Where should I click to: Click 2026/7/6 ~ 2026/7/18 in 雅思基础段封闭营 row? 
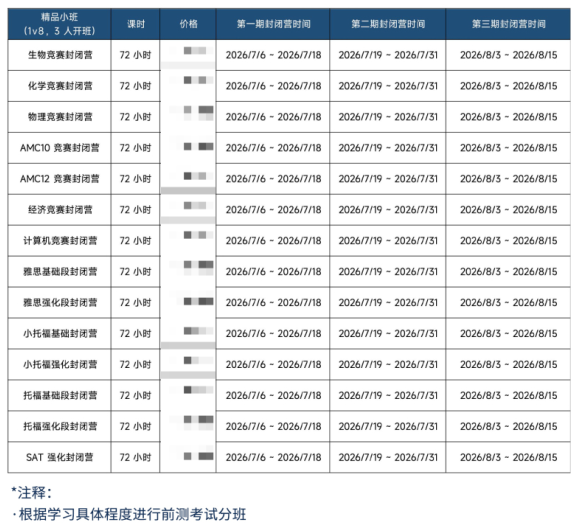tap(273, 272)
